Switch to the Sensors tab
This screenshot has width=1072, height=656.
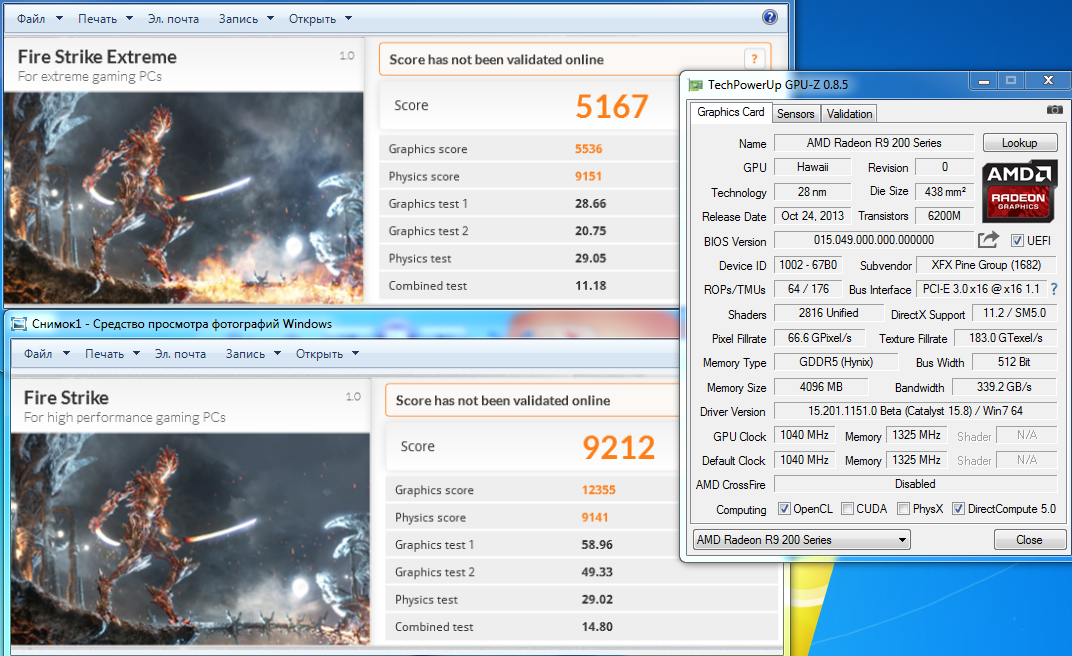pos(796,114)
